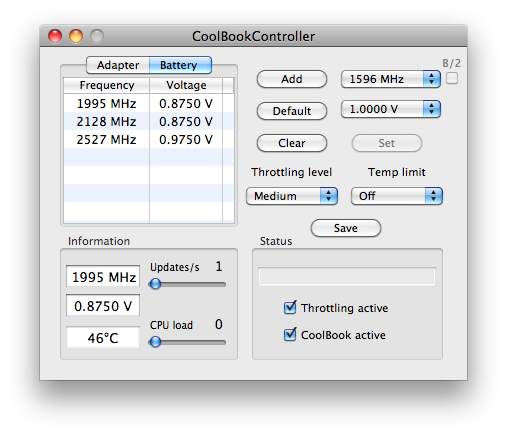This screenshot has height=435, width=507.
Task: Select the Battery tab
Action: point(180,65)
